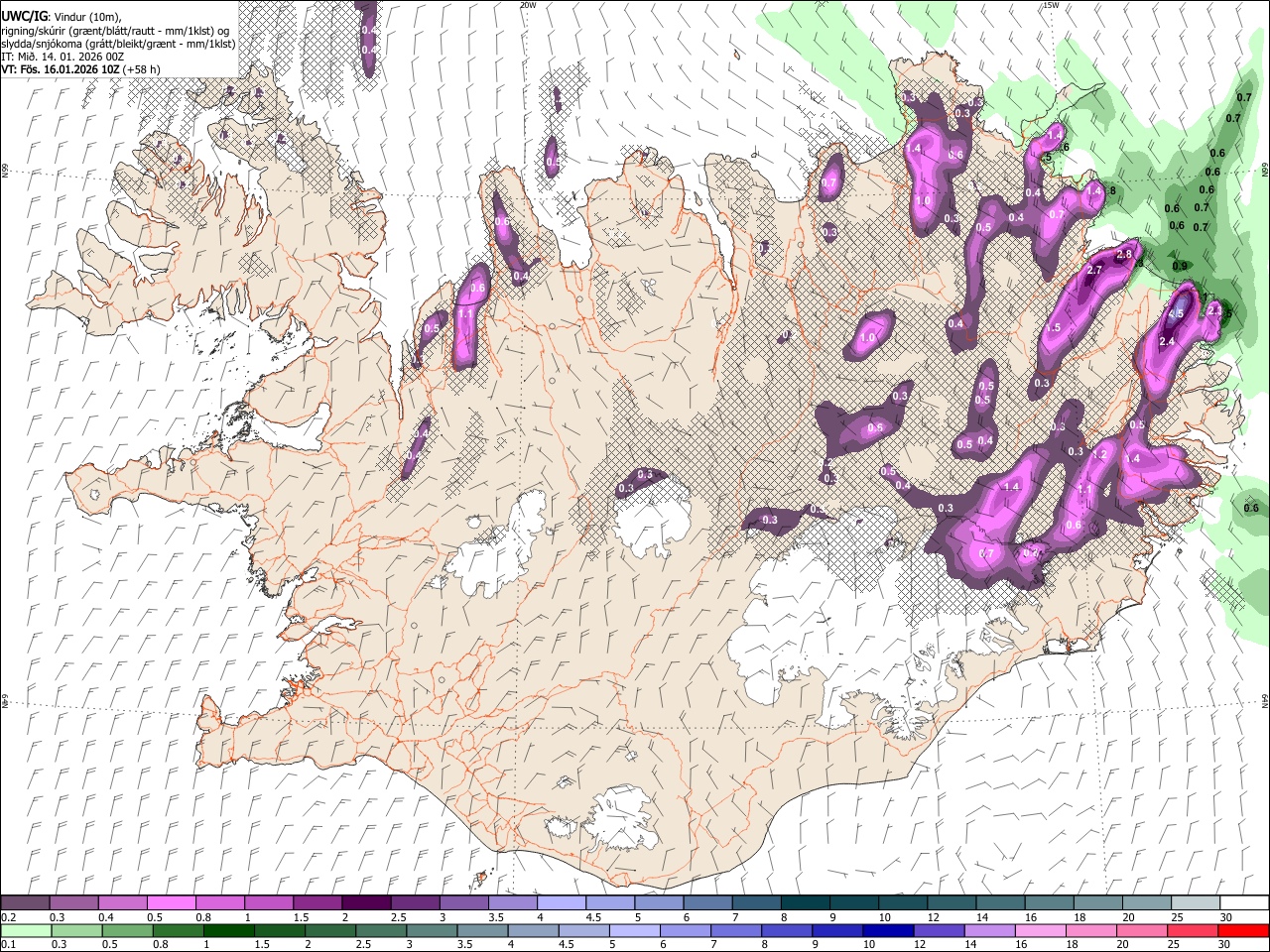Click the bright pink top-row swatch between 0.5 and 0.8
1270x952 pixels.
(171, 902)
